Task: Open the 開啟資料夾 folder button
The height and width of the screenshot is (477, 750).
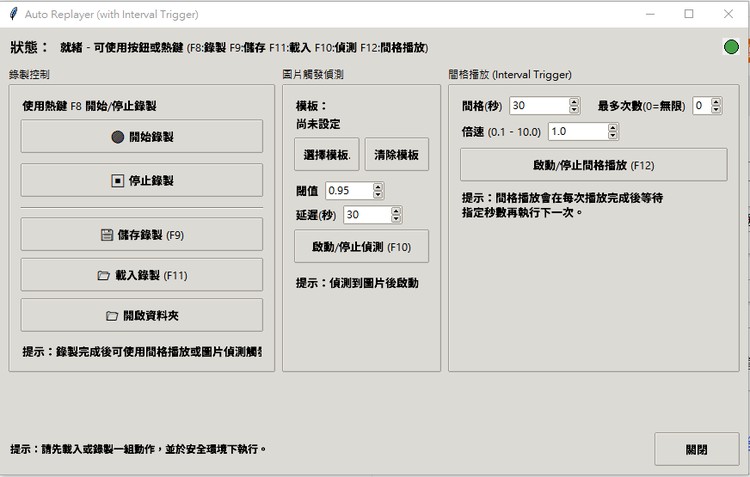Action: click(x=141, y=314)
